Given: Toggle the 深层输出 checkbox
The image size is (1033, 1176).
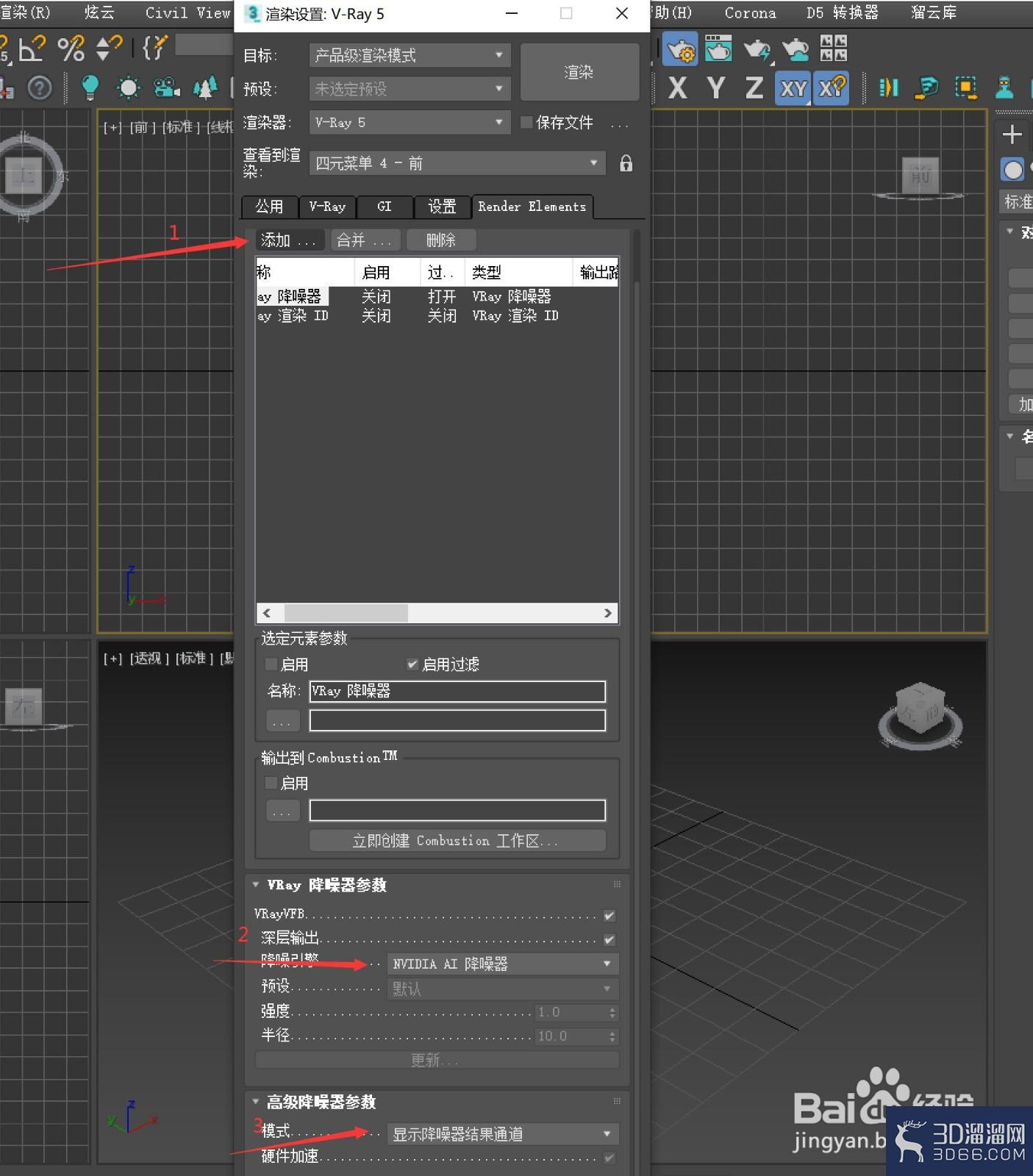Looking at the screenshot, I should click(610, 940).
